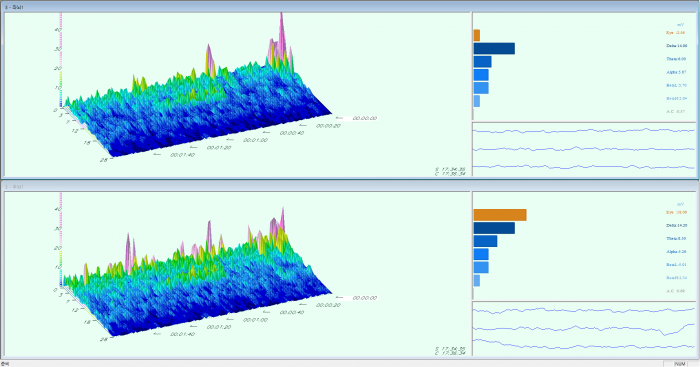This screenshot has height=367, width=700.
Task: Click the dipping middle waveform trace in lower pane
Action: click(x=583, y=329)
